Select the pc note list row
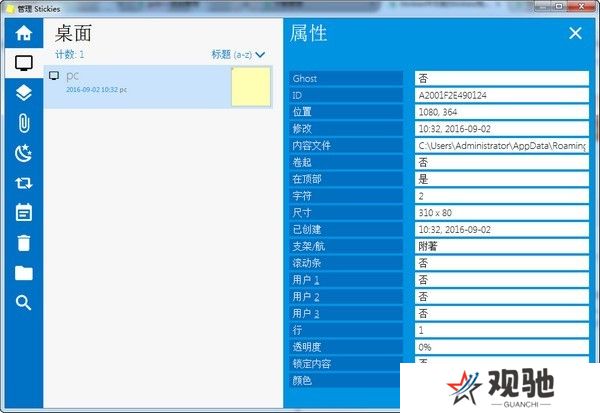600x413 pixels. pyautogui.click(x=158, y=87)
